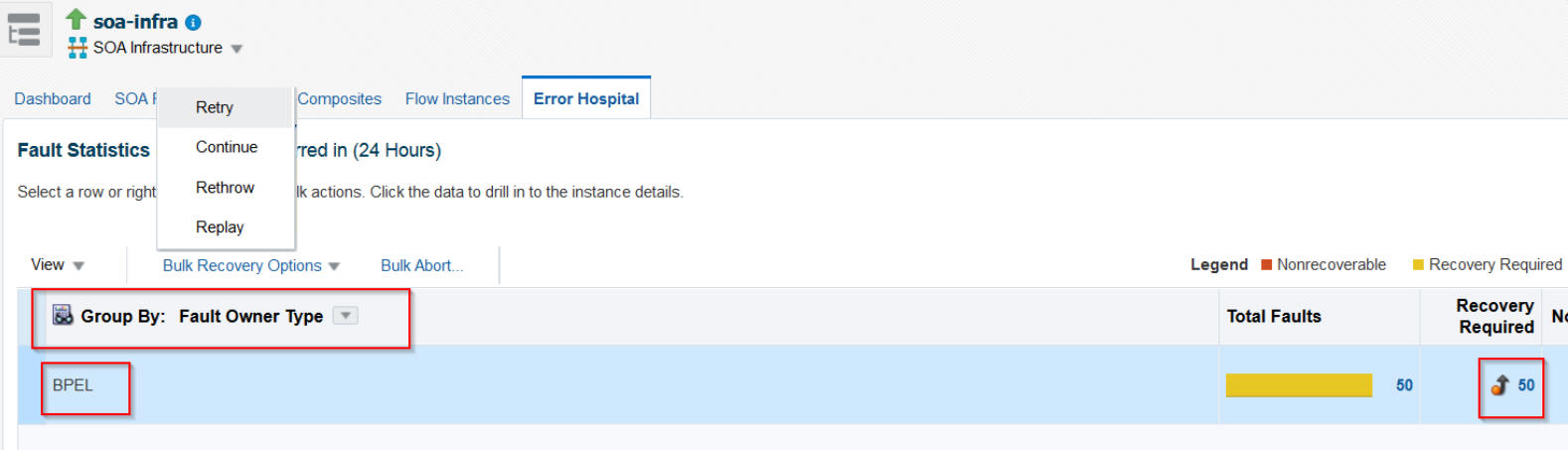Screen dimensions: 1568x450
Task: Choose Continue from the popup menu
Action: click(226, 147)
